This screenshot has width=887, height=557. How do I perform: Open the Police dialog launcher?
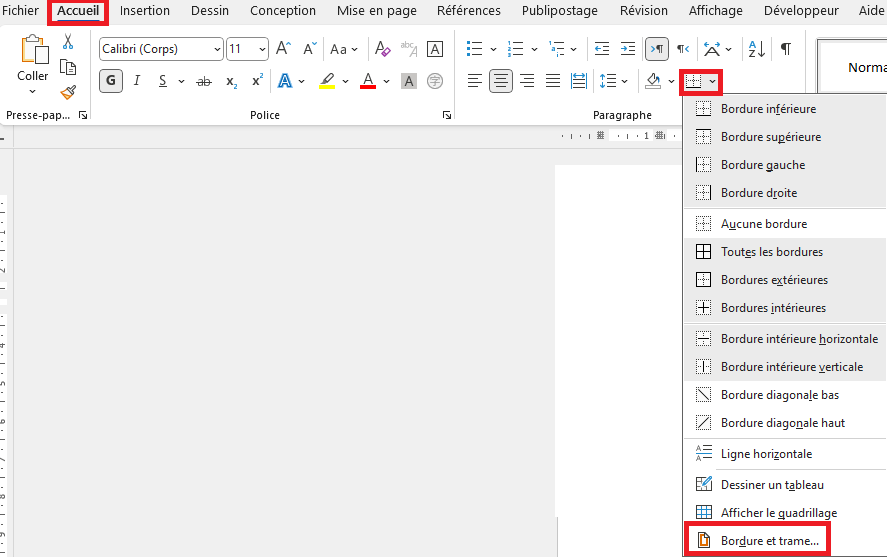[447, 115]
